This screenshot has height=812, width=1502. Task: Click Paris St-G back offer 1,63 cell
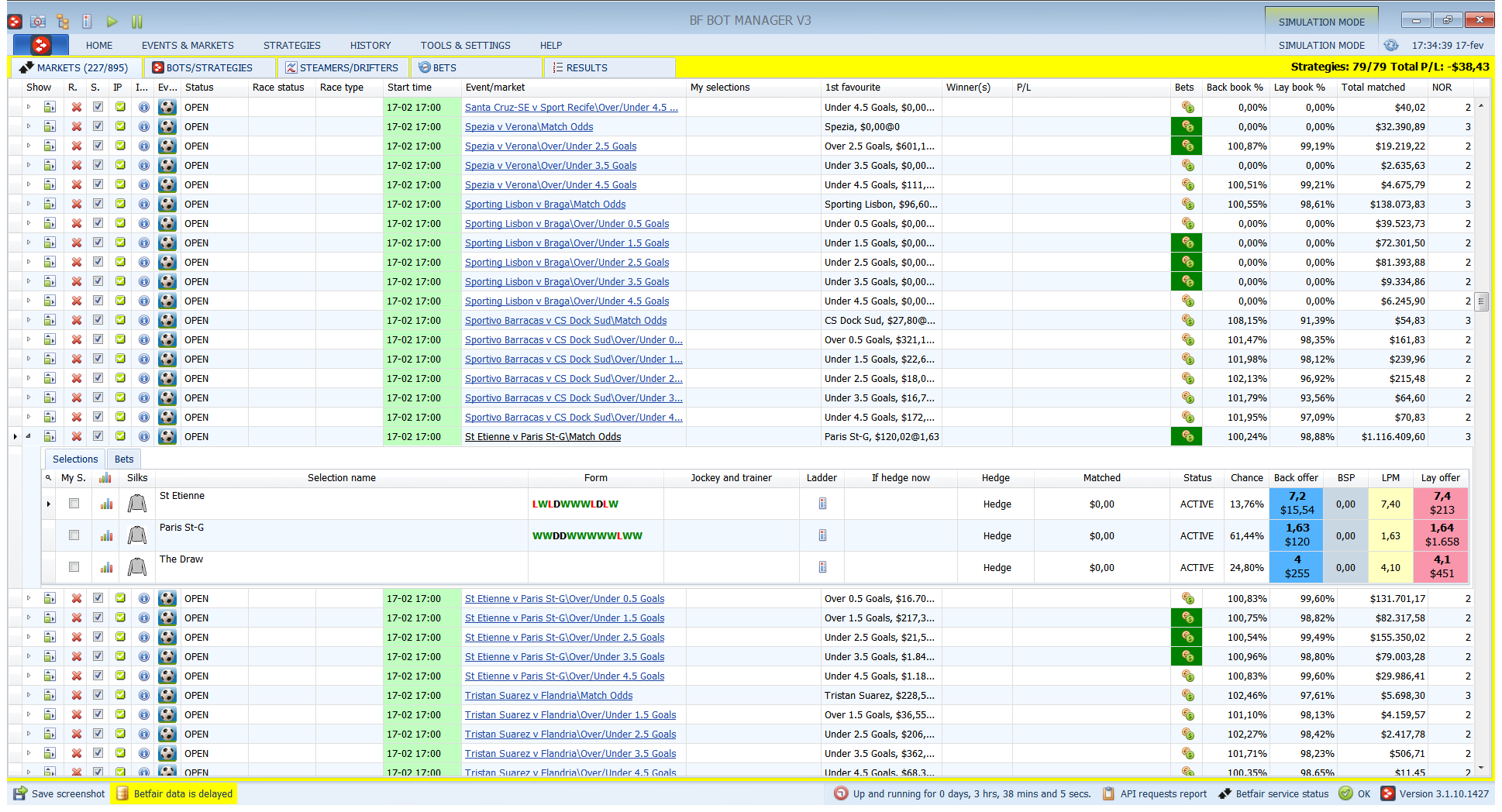(1297, 535)
